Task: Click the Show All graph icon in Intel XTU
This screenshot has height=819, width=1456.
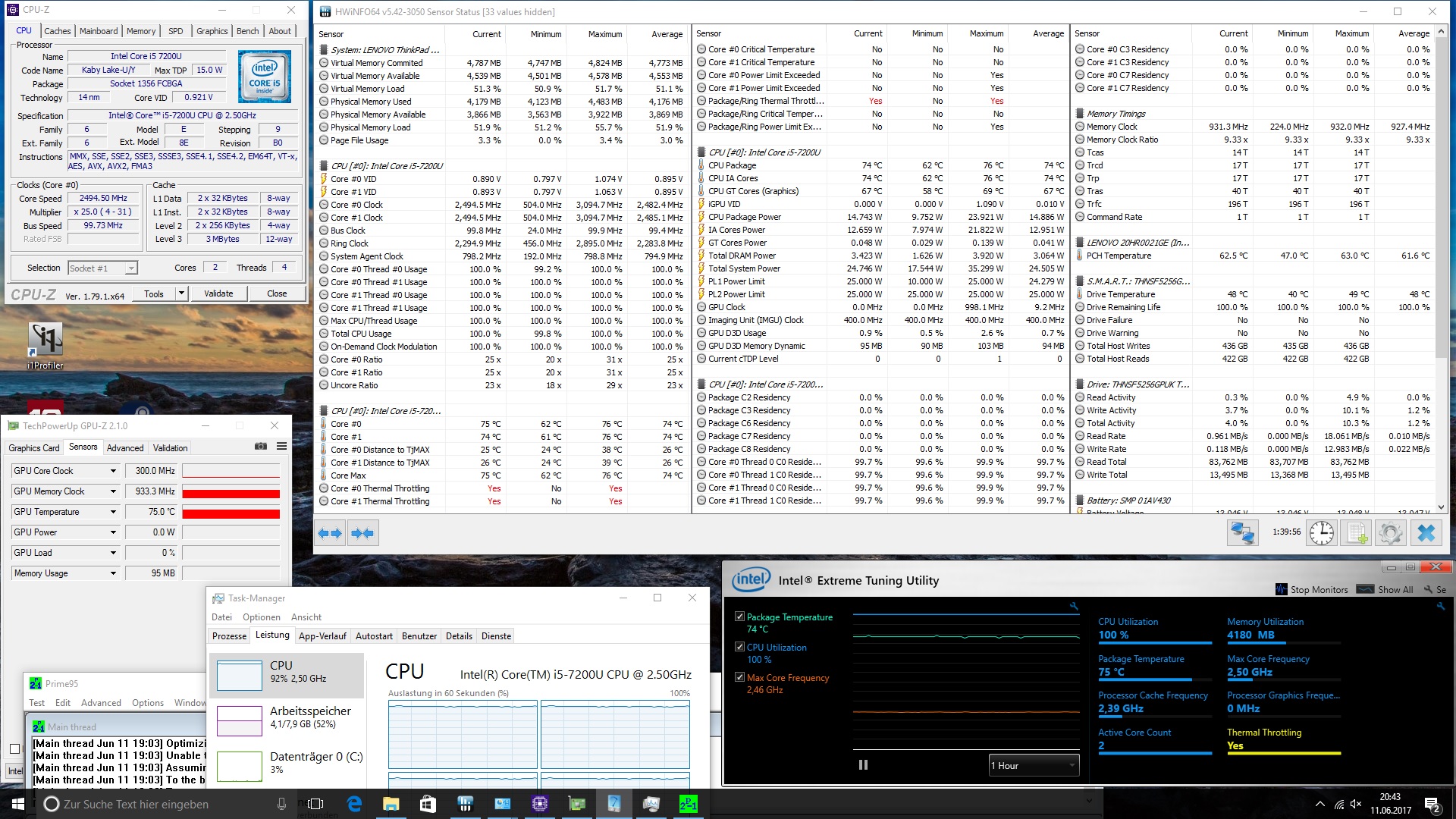Action: (1365, 589)
